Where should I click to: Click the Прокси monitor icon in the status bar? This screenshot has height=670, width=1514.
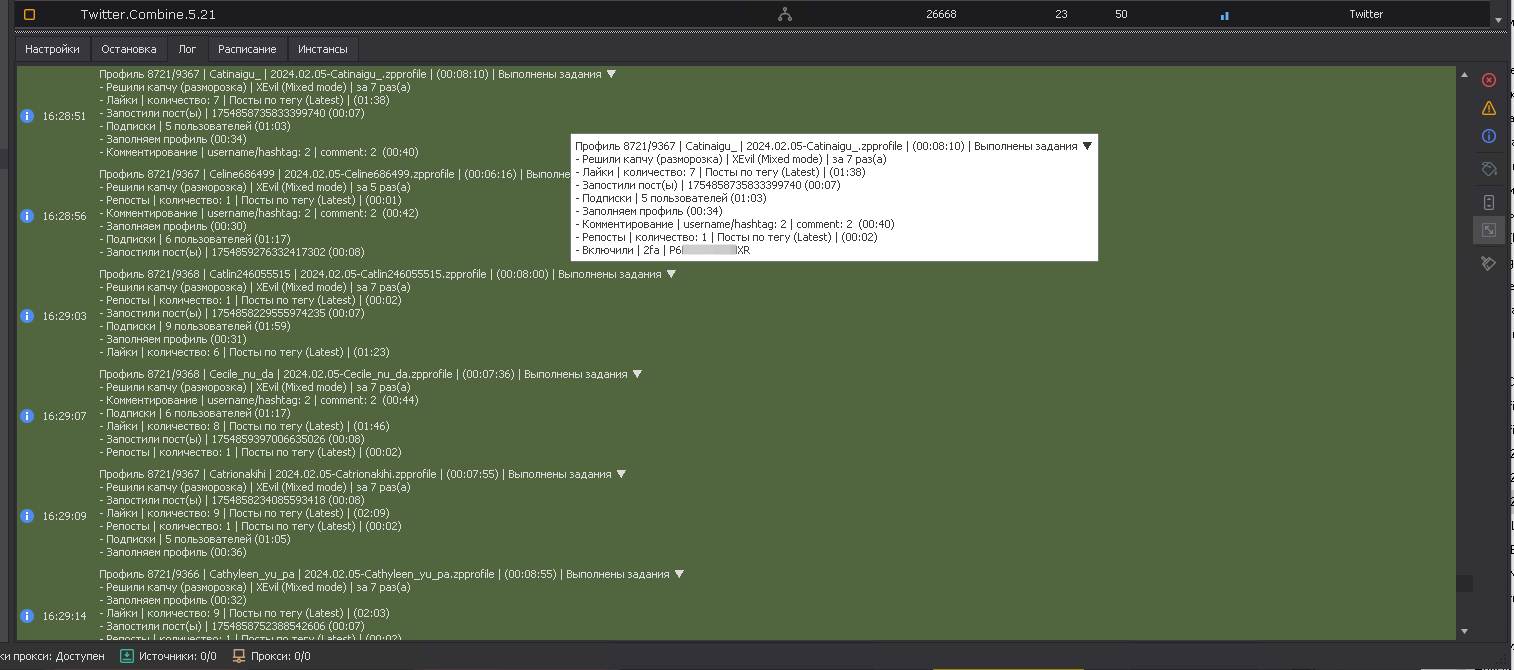click(x=239, y=656)
